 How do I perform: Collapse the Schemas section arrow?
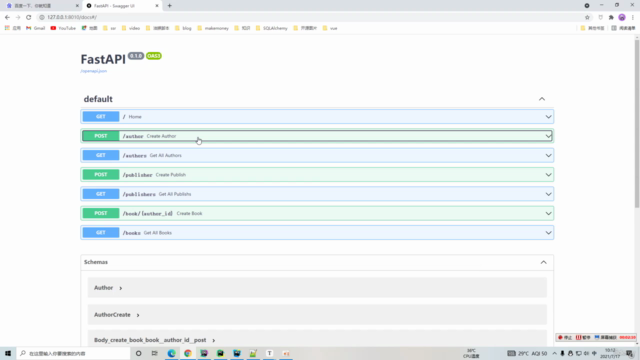click(x=543, y=262)
